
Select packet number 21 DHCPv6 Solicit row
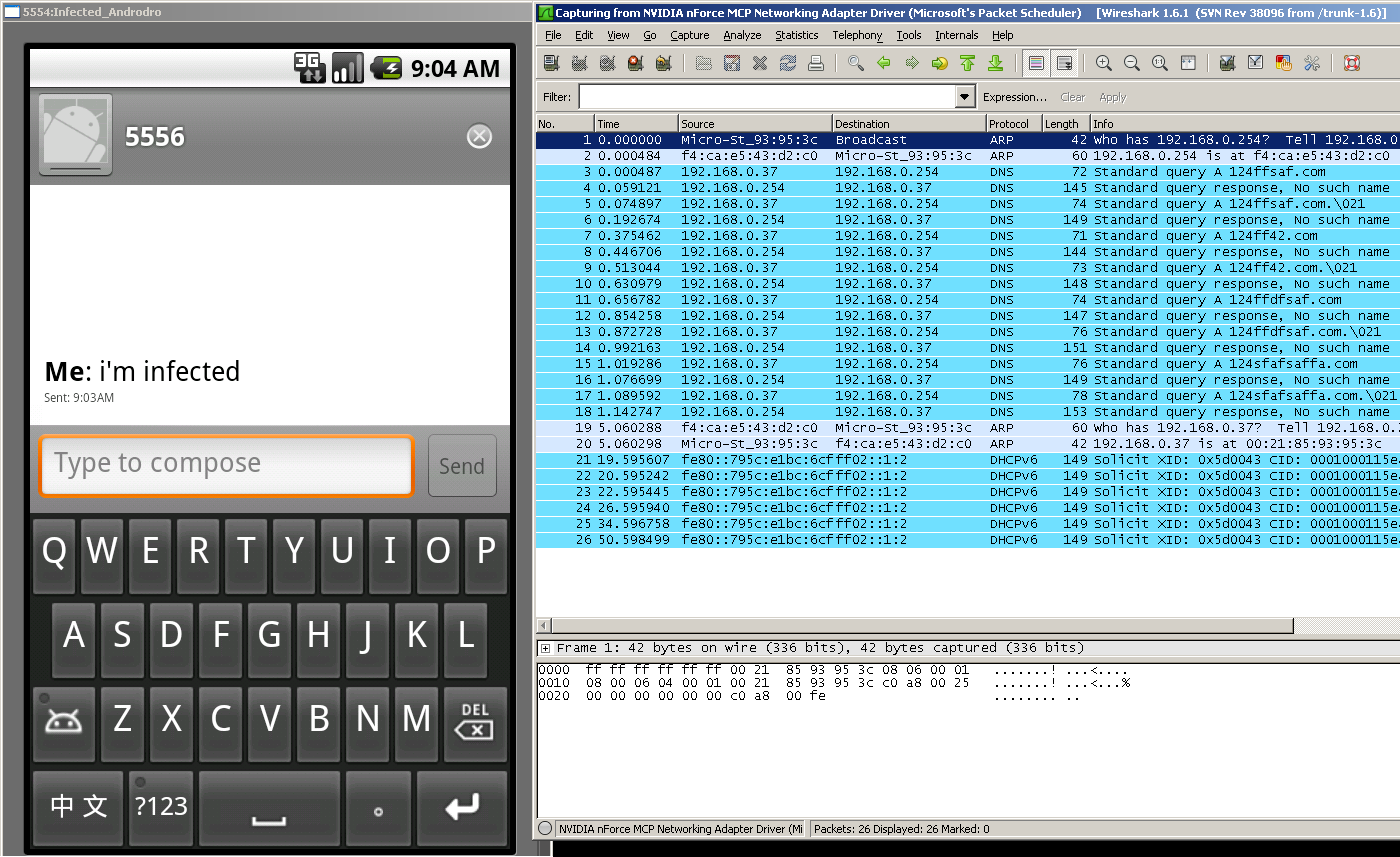[x=967, y=460]
